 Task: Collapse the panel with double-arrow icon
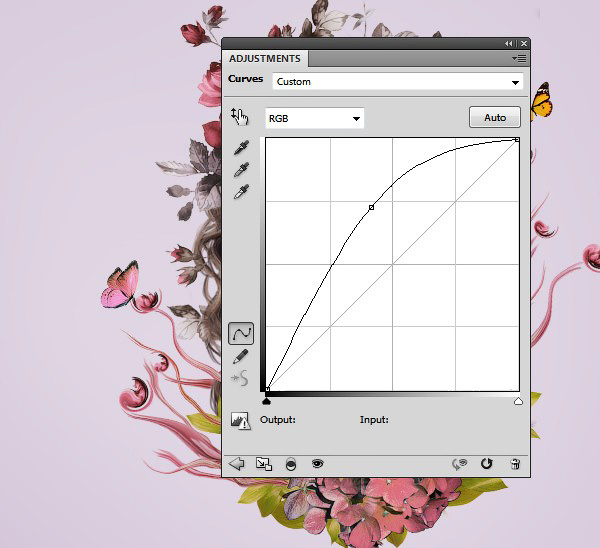pos(509,44)
